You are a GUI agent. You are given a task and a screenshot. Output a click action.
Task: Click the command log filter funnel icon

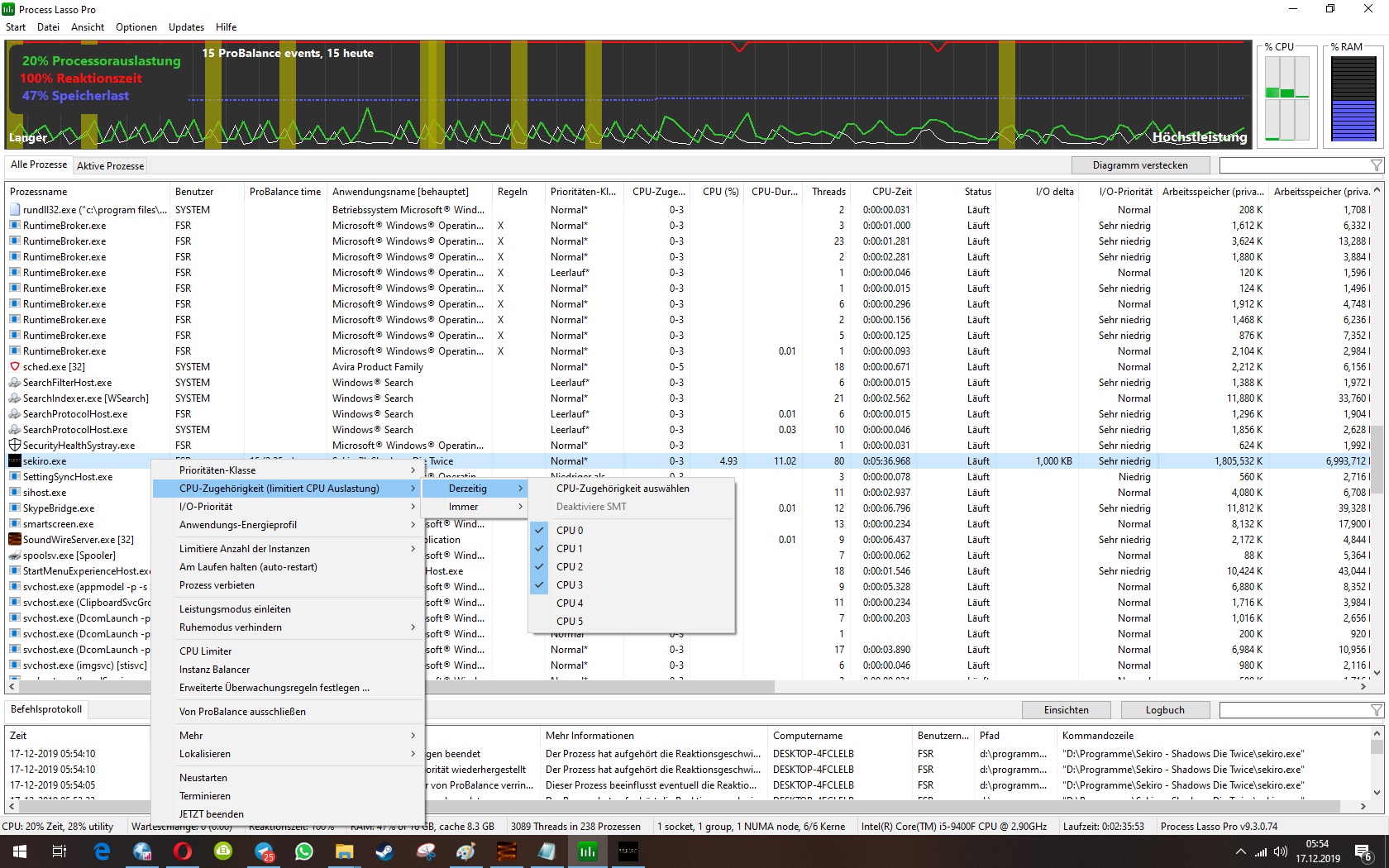[x=1377, y=710]
